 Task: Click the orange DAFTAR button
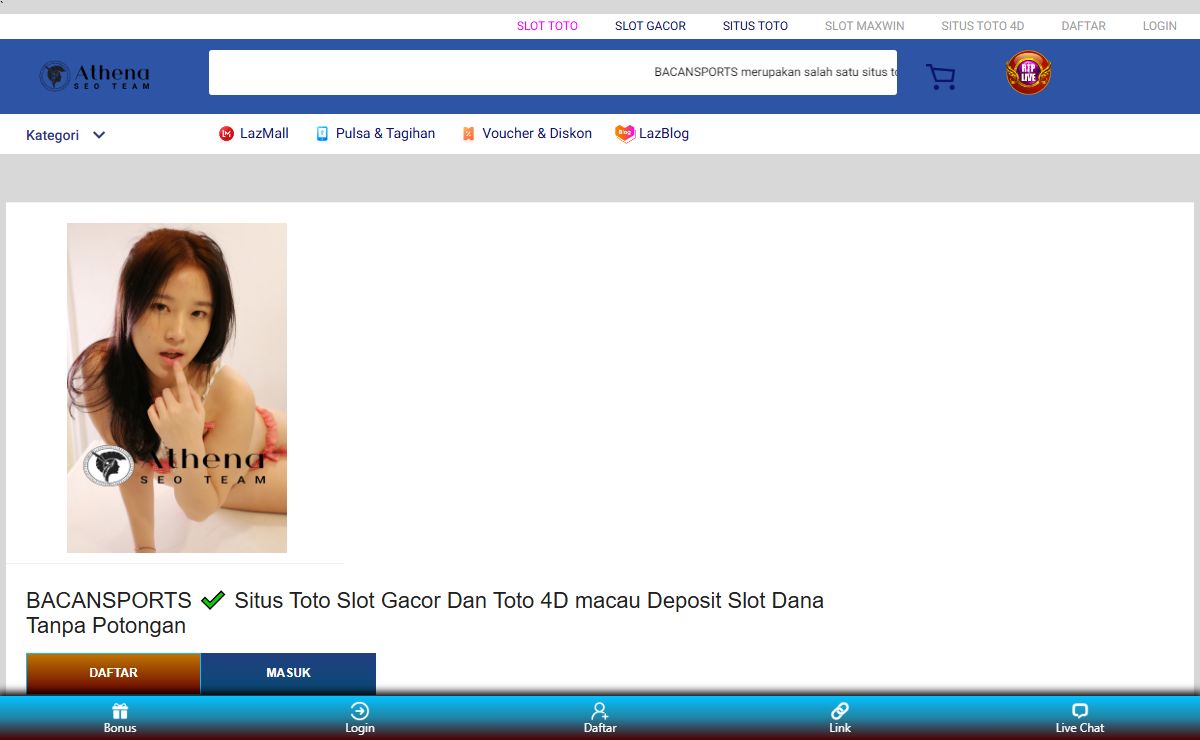[x=113, y=673]
